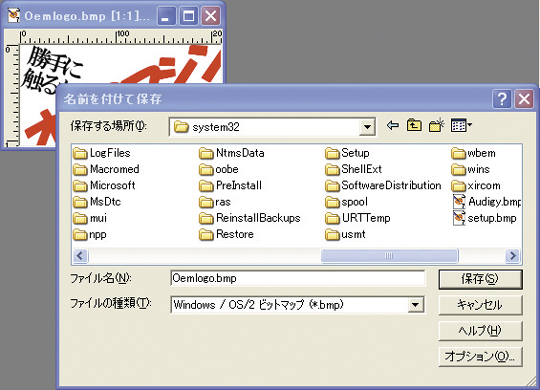Select the usmt folder
Image resolution: width=540 pixels, height=390 pixels.
click(345, 234)
